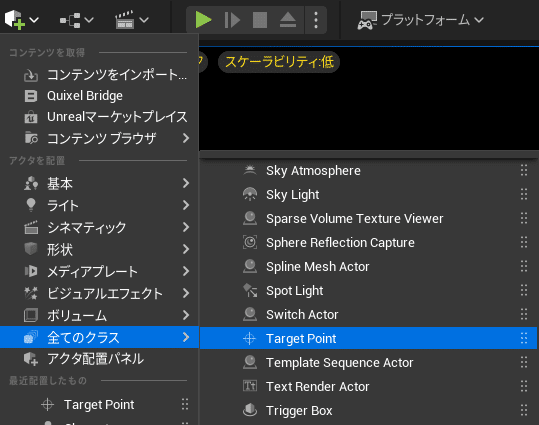The height and width of the screenshot is (425, 539).
Task: Select Text Render Actor
Action: [368, 386]
